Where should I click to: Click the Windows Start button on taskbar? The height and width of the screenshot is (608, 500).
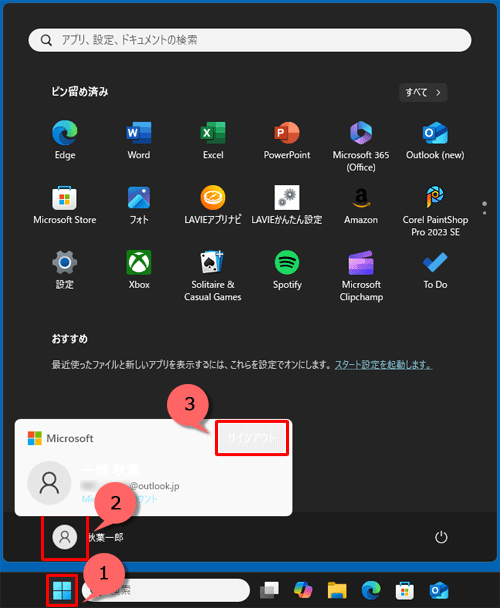62,591
